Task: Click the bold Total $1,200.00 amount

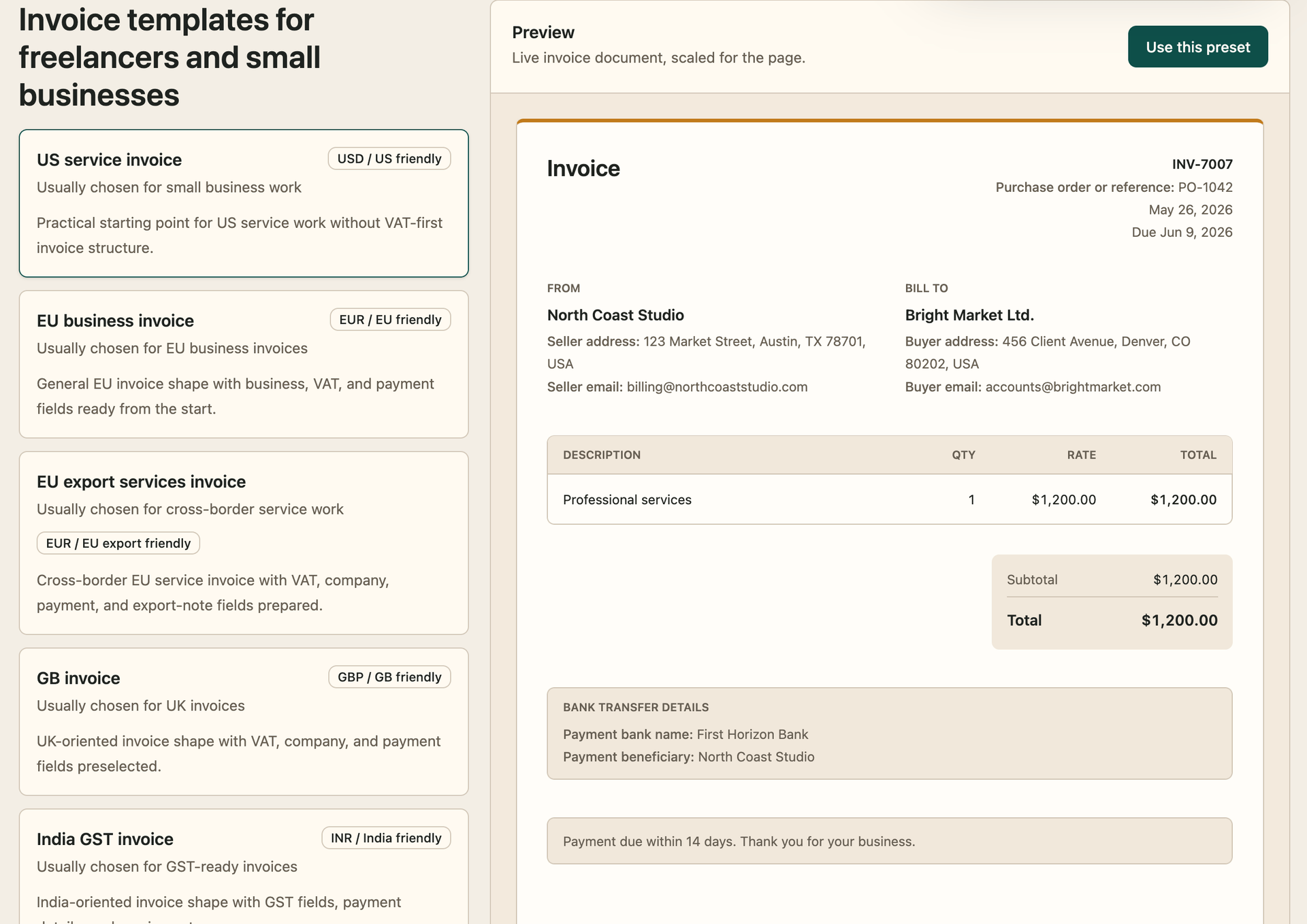Action: 1180,621
